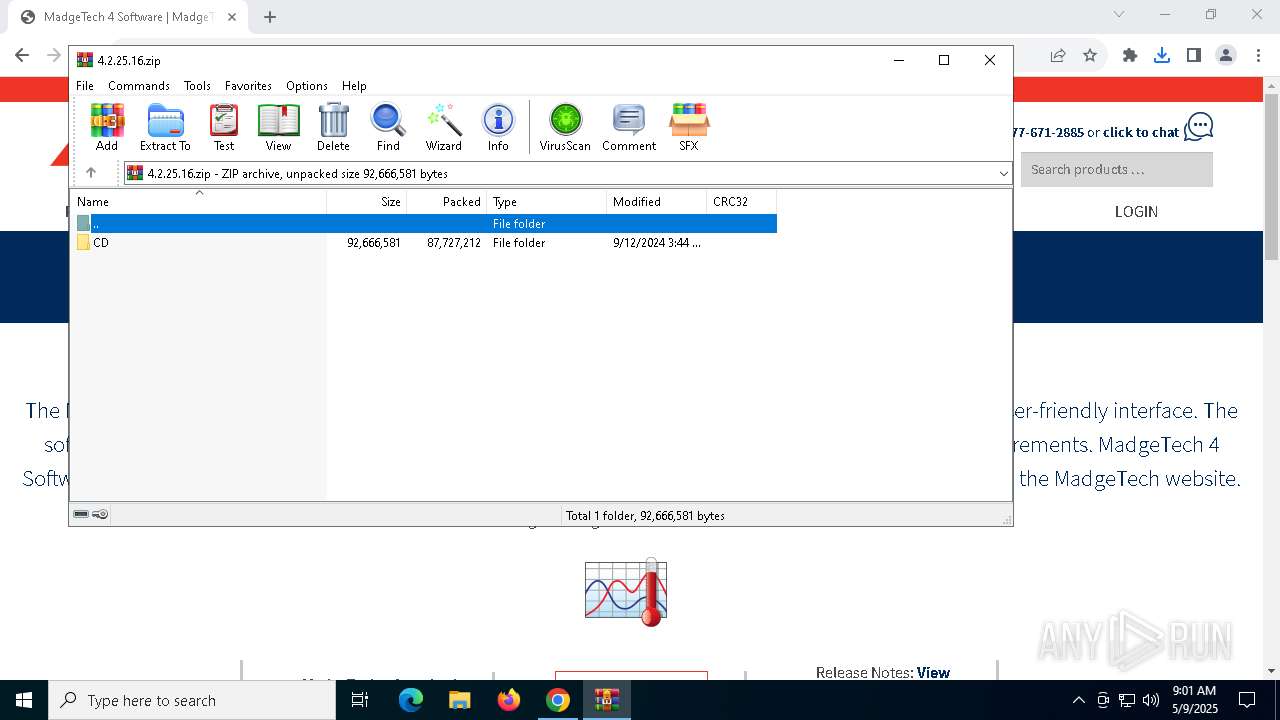Go up one level arrow
This screenshot has height=720, width=1280.
coord(91,173)
